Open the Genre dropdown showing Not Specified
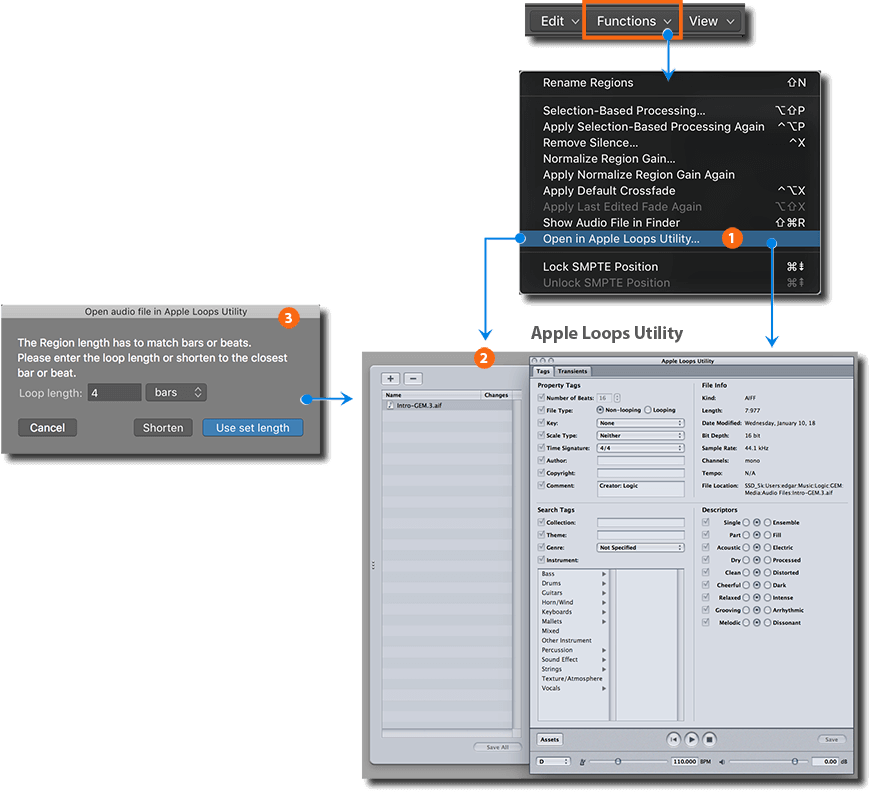The width and height of the screenshot is (872, 793). click(x=641, y=548)
